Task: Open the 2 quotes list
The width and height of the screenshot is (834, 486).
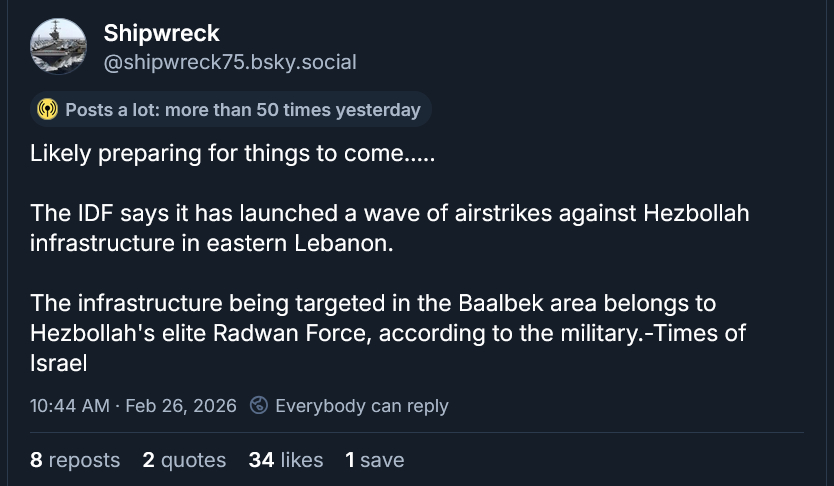Action: click(184, 460)
